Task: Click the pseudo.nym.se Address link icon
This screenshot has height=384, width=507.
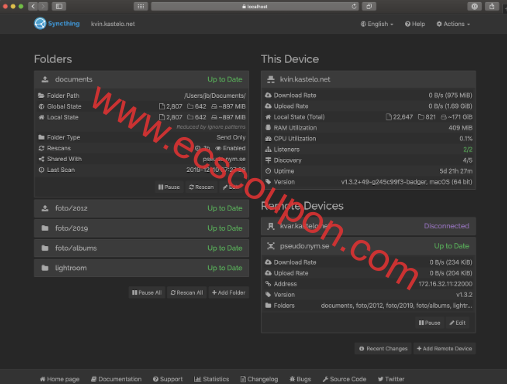Action: pos(268,284)
